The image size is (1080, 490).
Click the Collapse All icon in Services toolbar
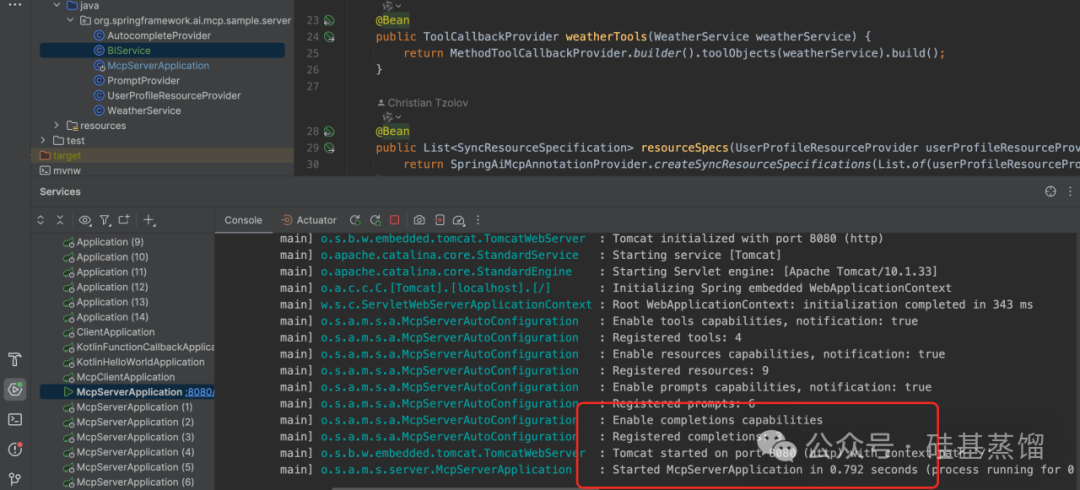pyautogui.click(x=60, y=220)
